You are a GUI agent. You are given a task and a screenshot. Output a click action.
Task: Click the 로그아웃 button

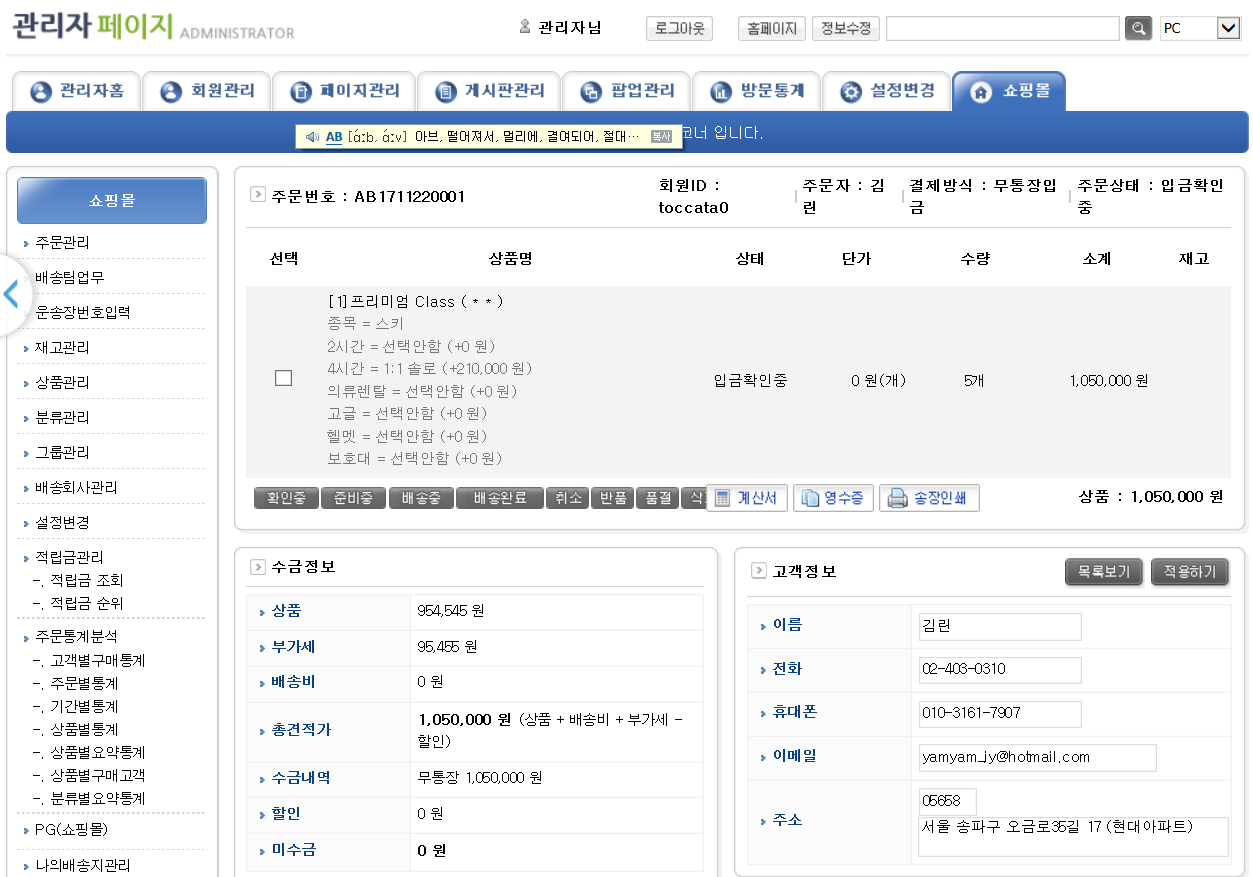point(680,28)
